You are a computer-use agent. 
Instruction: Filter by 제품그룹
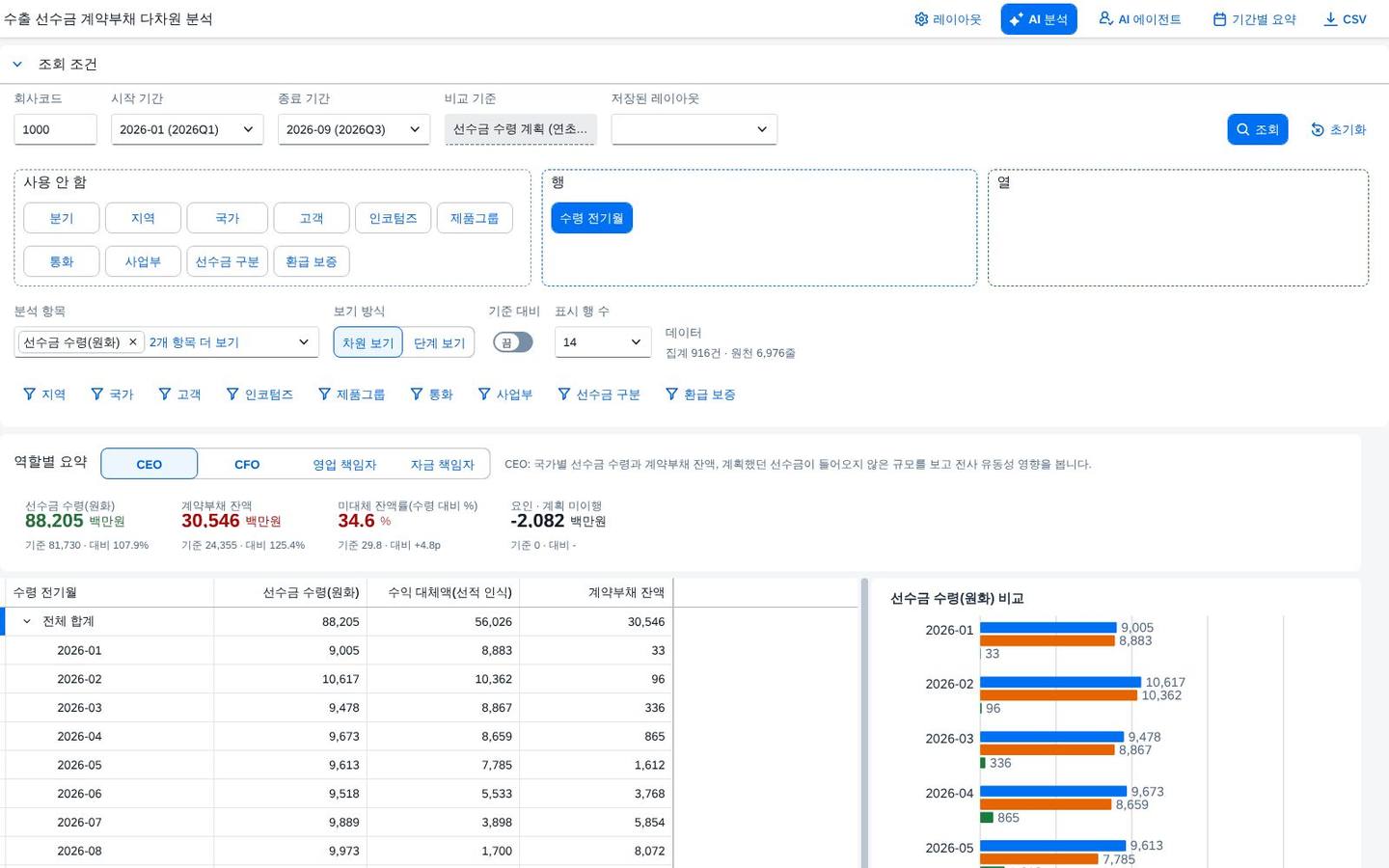click(352, 394)
